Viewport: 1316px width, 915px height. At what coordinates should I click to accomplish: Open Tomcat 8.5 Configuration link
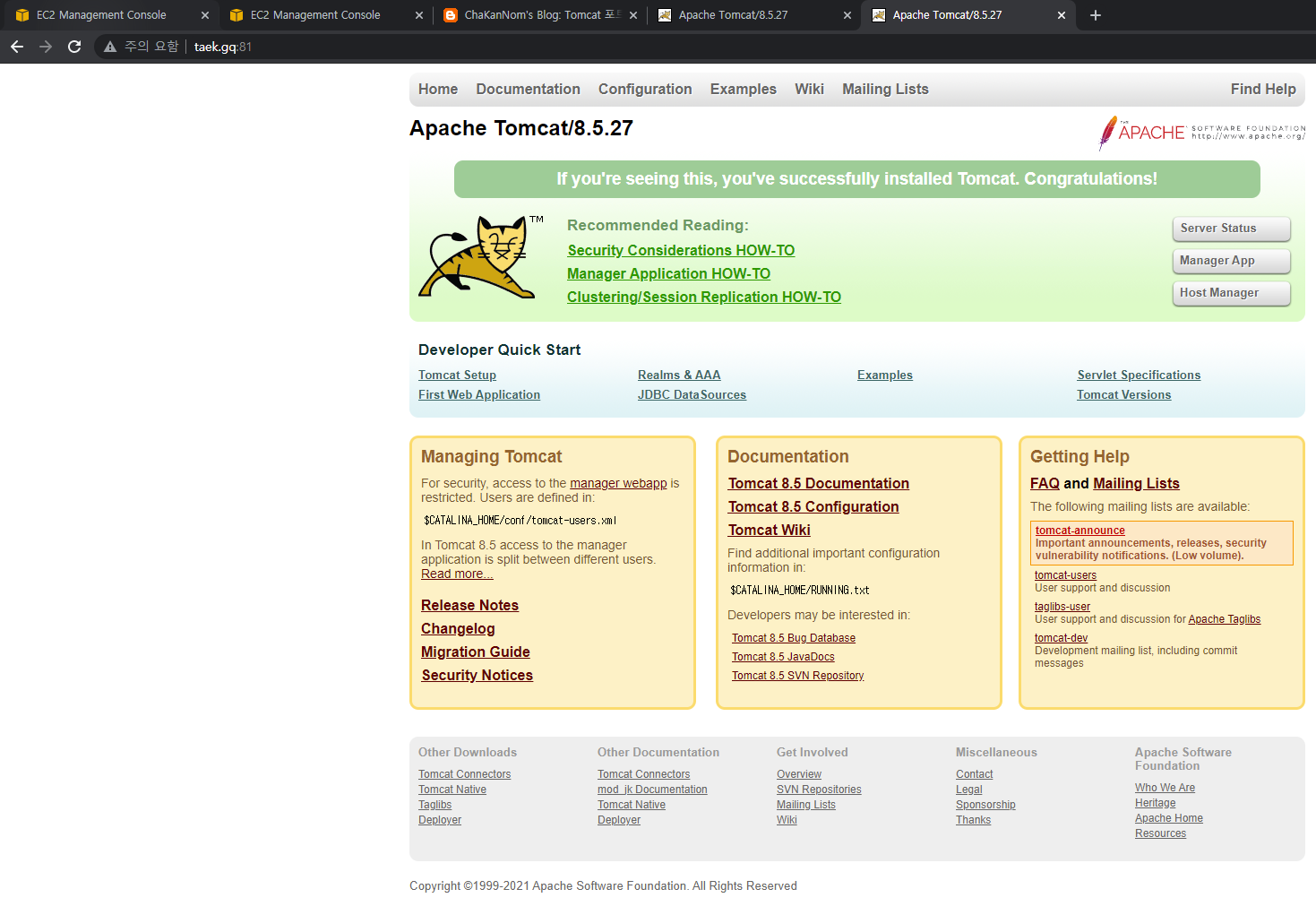click(813, 506)
